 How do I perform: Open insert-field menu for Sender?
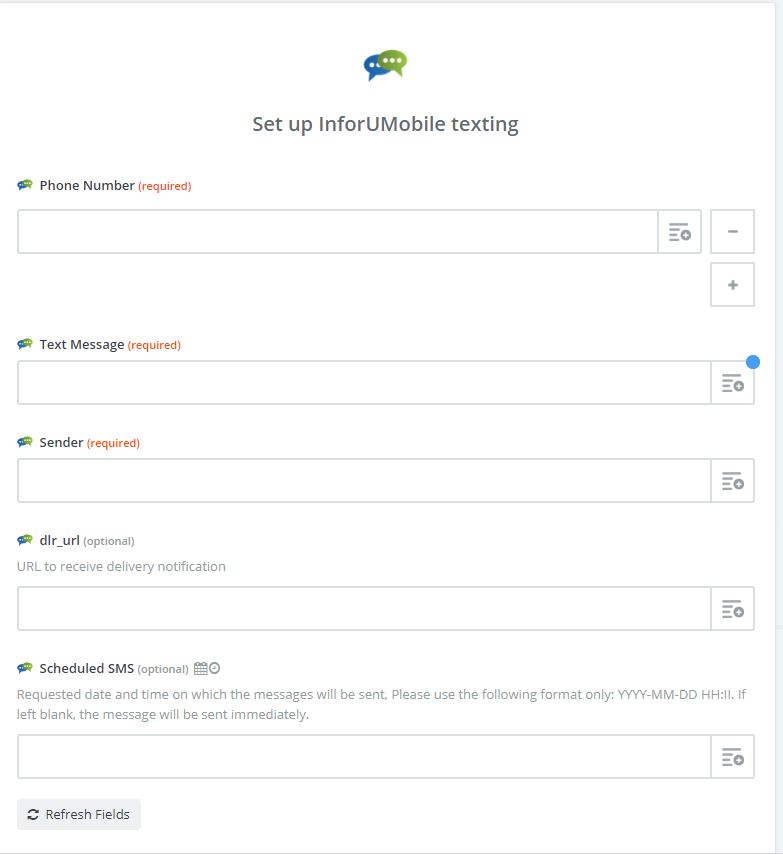click(x=732, y=481)
